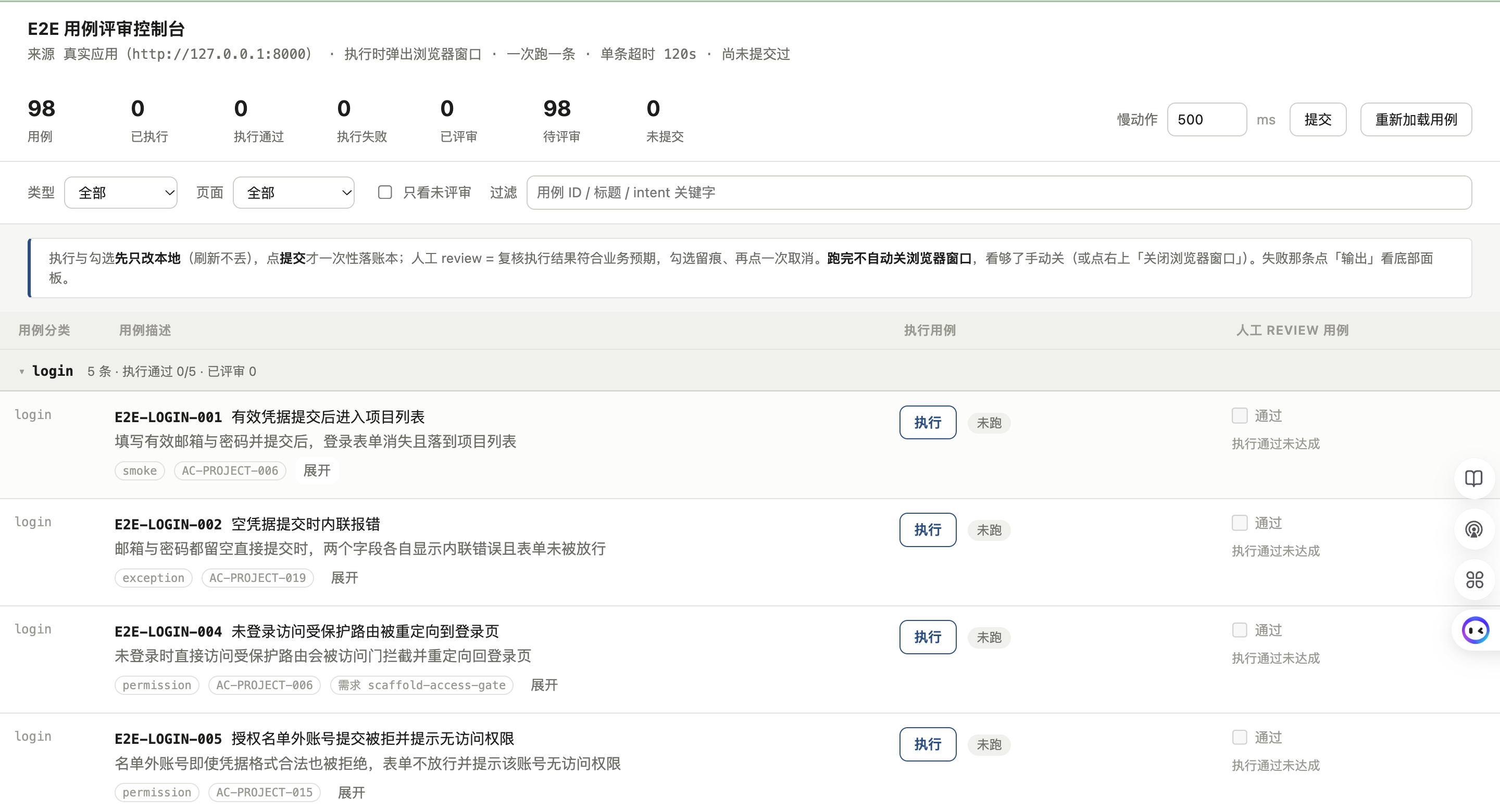Image resolution: width=1500 pixels, height=812 pixels.
Task: Open the book icon floating button
Action: point(1474,478)
